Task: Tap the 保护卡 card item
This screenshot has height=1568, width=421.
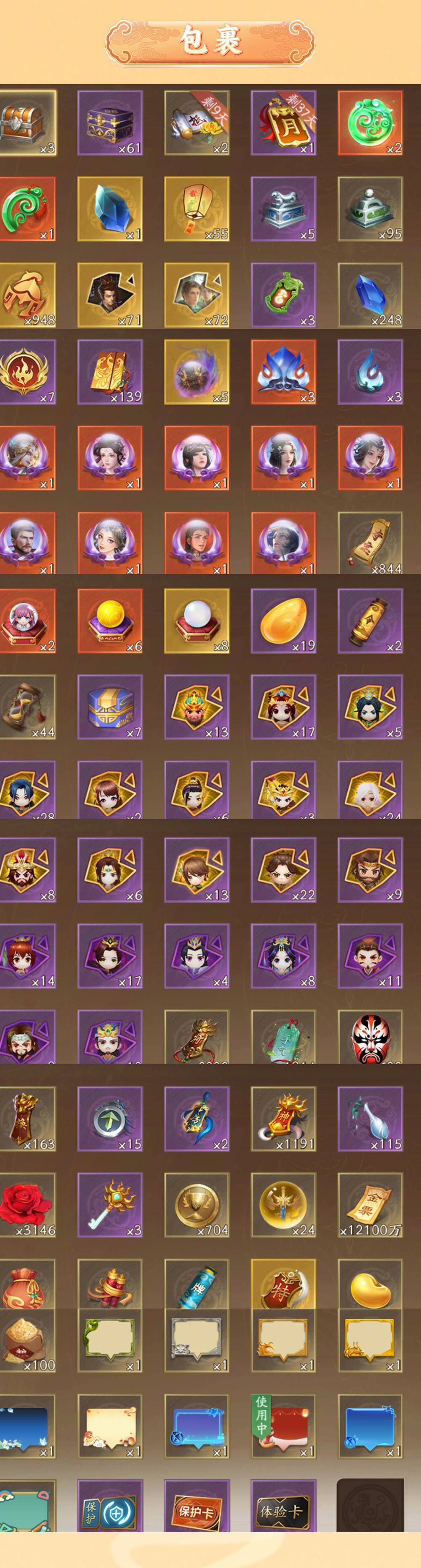Action: (197, 1506)
